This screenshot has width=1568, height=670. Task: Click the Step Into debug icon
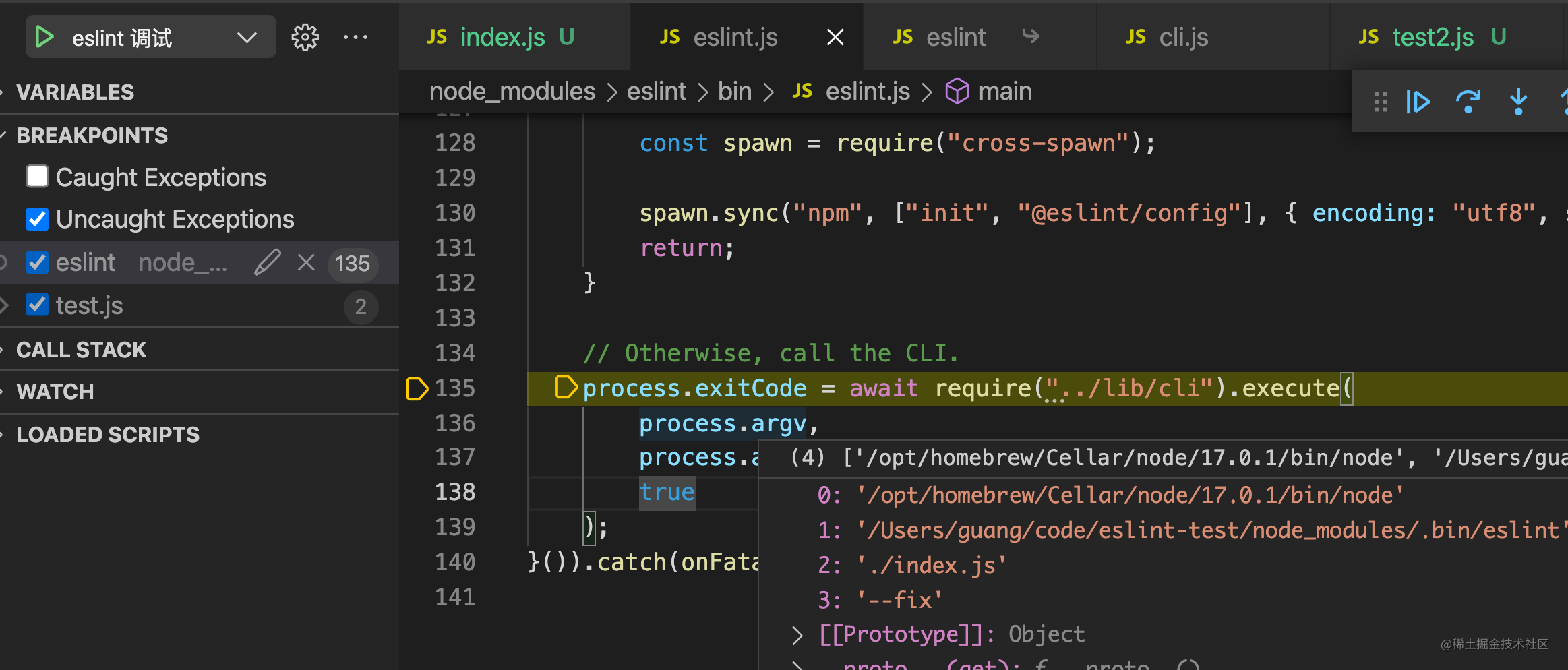point(1518,102)
